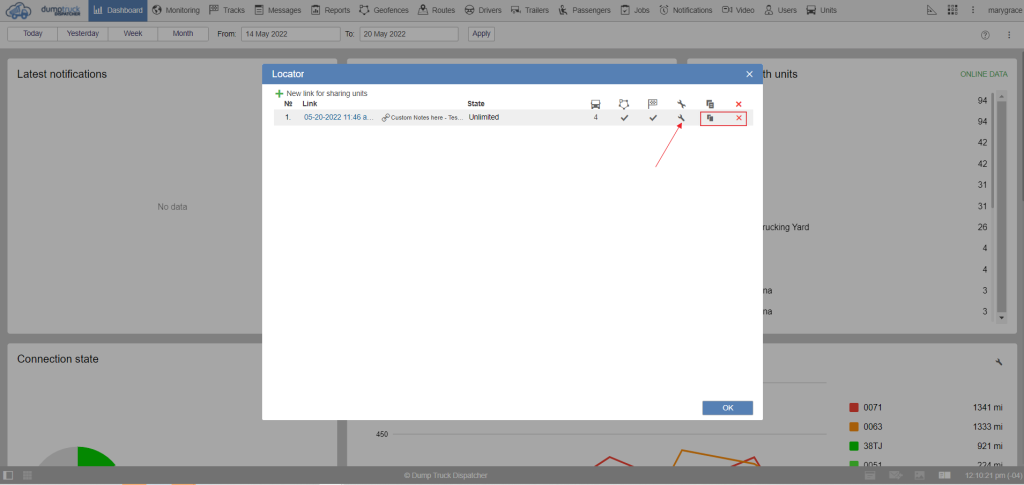Switch to the Monitoring tab

(175, 10)
